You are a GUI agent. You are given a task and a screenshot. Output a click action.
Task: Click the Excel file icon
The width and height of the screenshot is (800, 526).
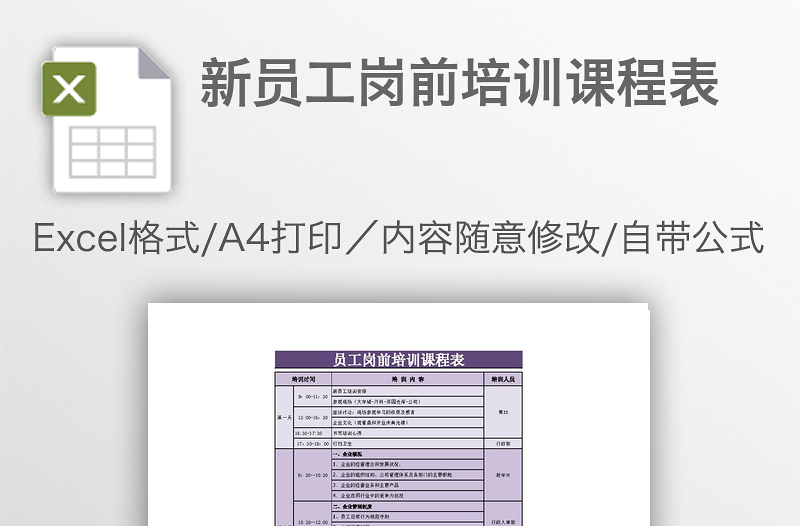click(107, 120)
